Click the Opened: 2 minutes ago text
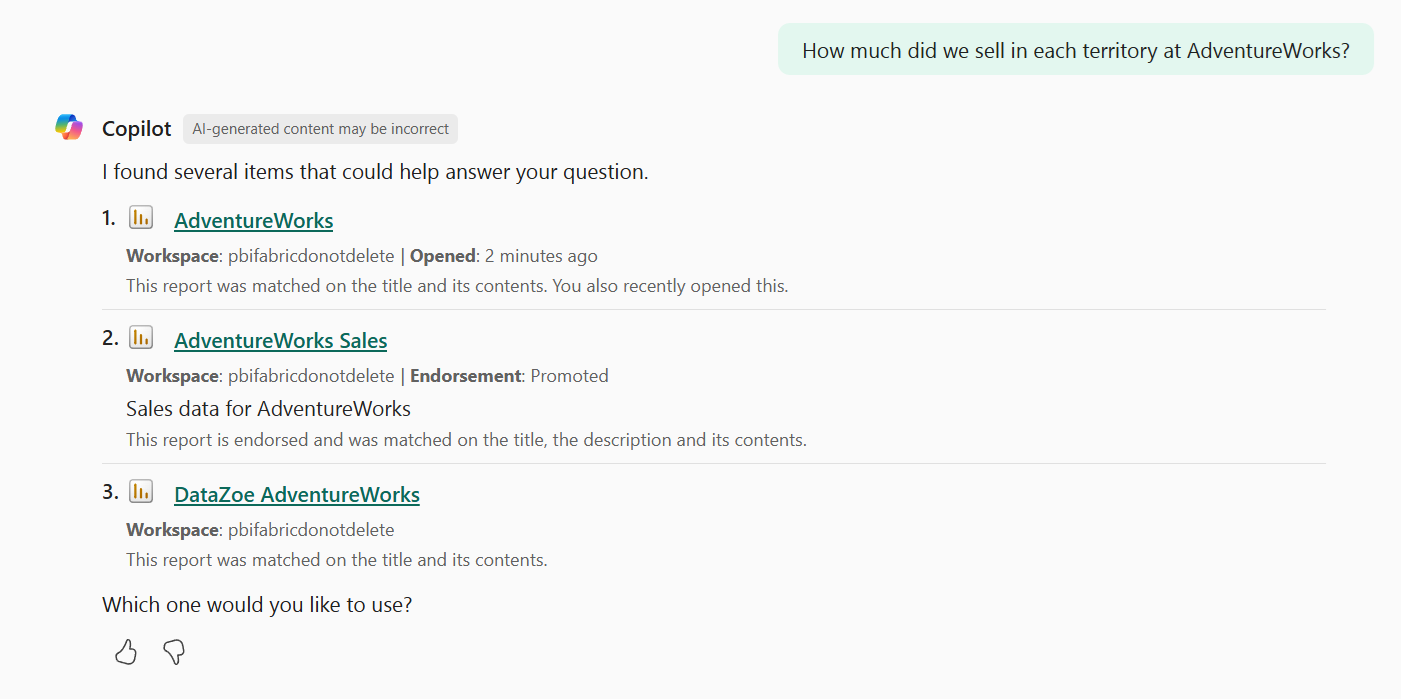The width and height of the screenshot is (1401, 699). (x=504, y=256)
